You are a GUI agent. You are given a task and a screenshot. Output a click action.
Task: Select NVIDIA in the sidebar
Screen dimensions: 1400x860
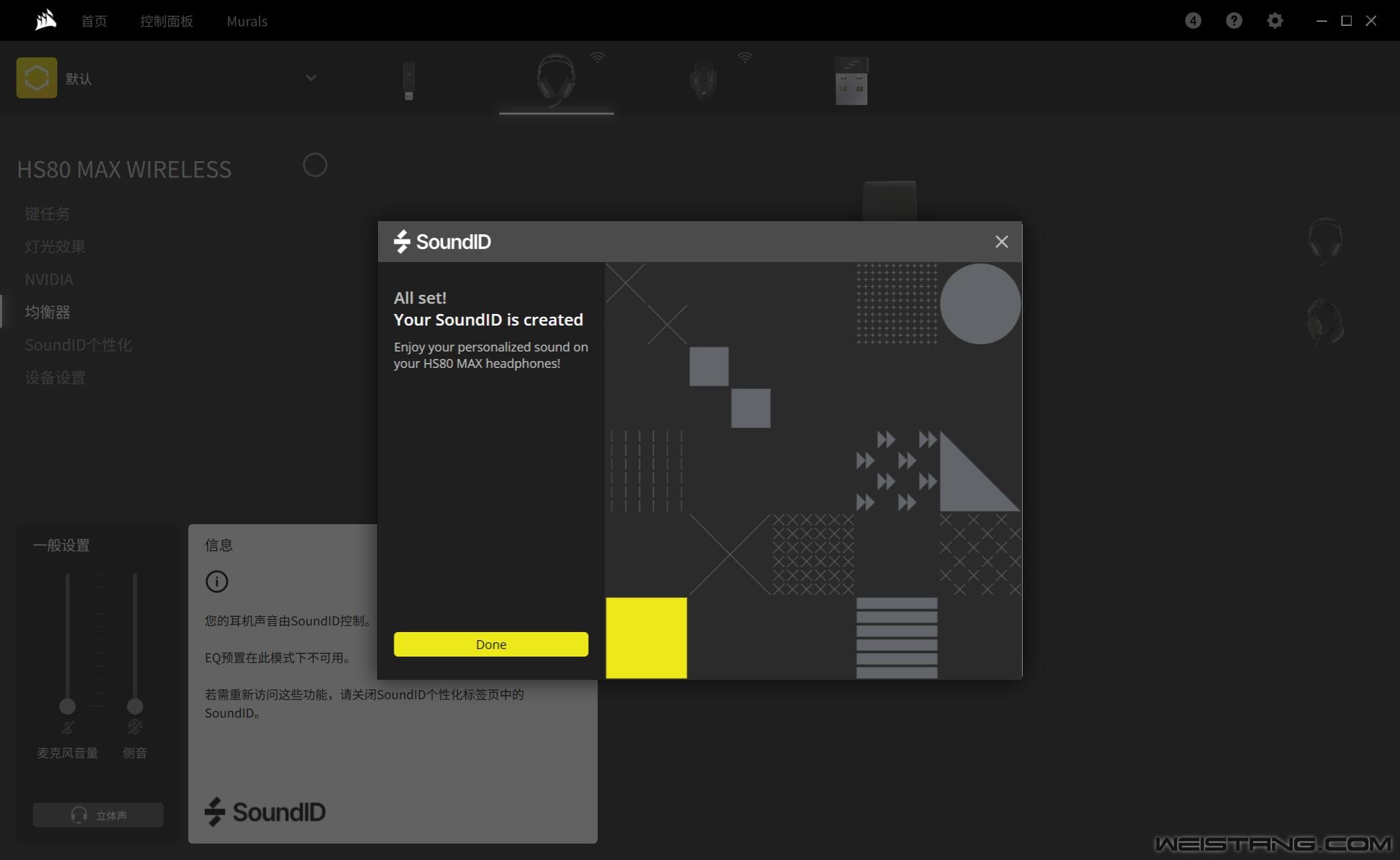click(x=48, y=279)
